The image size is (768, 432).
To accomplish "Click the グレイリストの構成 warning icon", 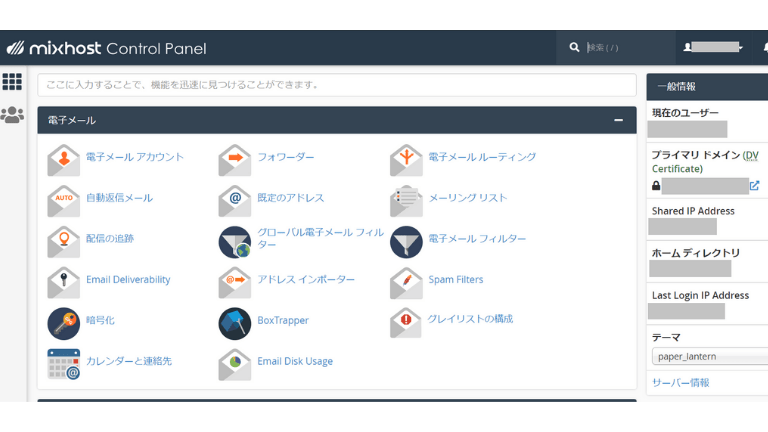I will tap(406, 322).
